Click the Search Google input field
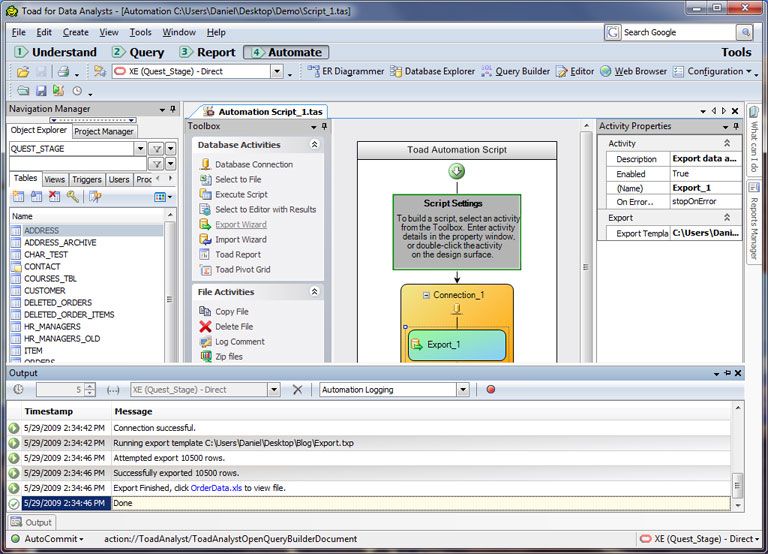This screenshot has width=768, height=554. [x=678, y=32]
